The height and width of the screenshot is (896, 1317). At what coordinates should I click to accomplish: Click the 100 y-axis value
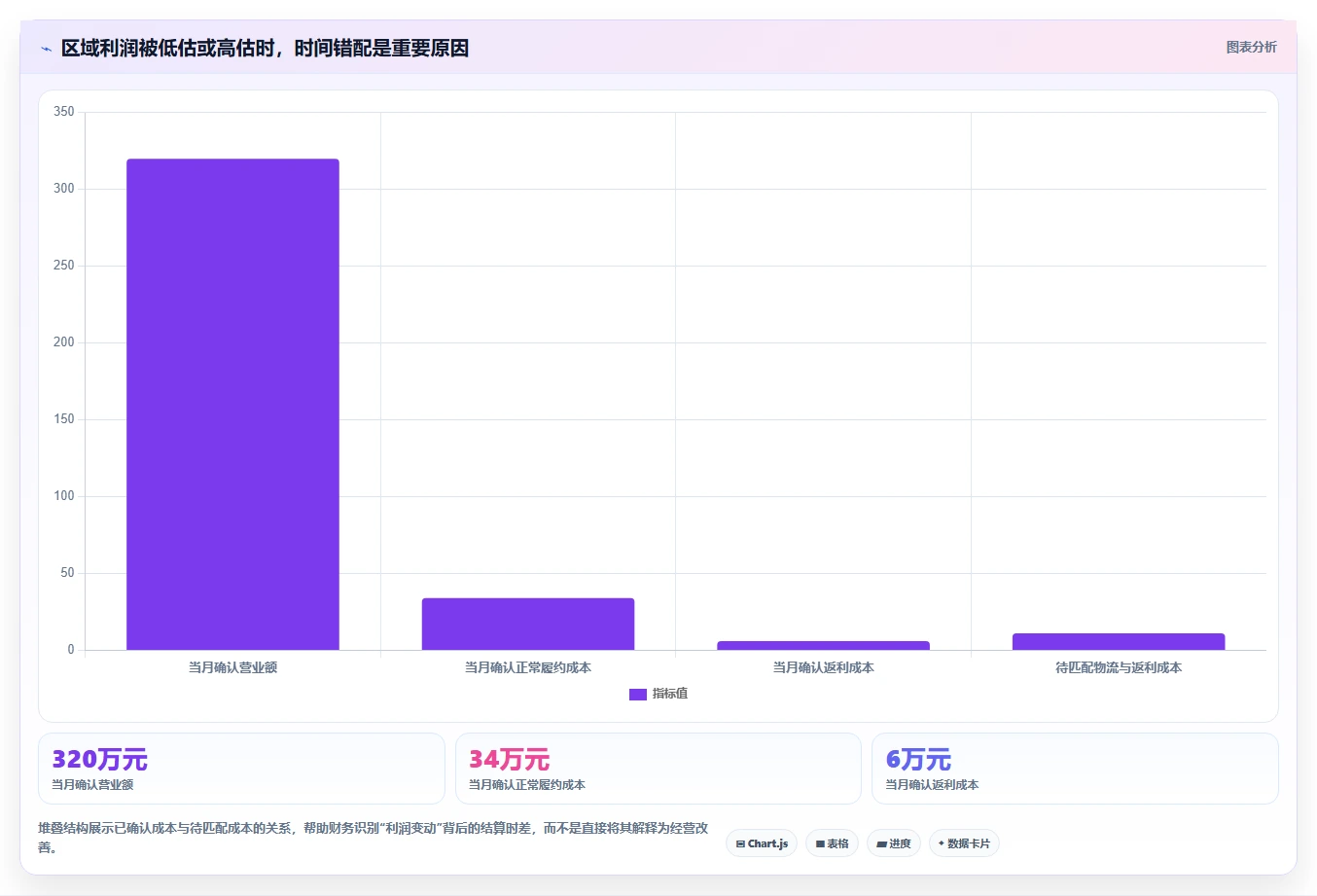point(64,496)
